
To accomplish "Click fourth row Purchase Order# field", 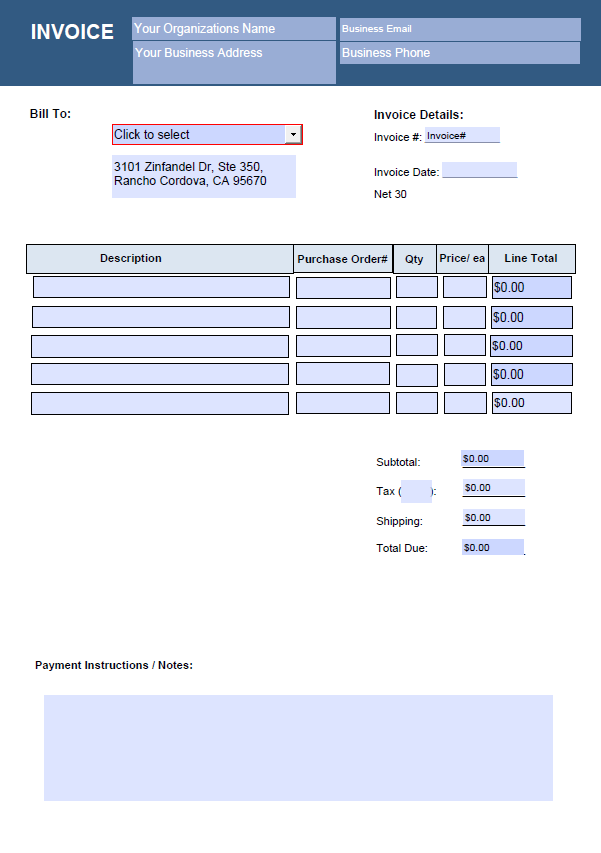I will (x=343, y=374).
